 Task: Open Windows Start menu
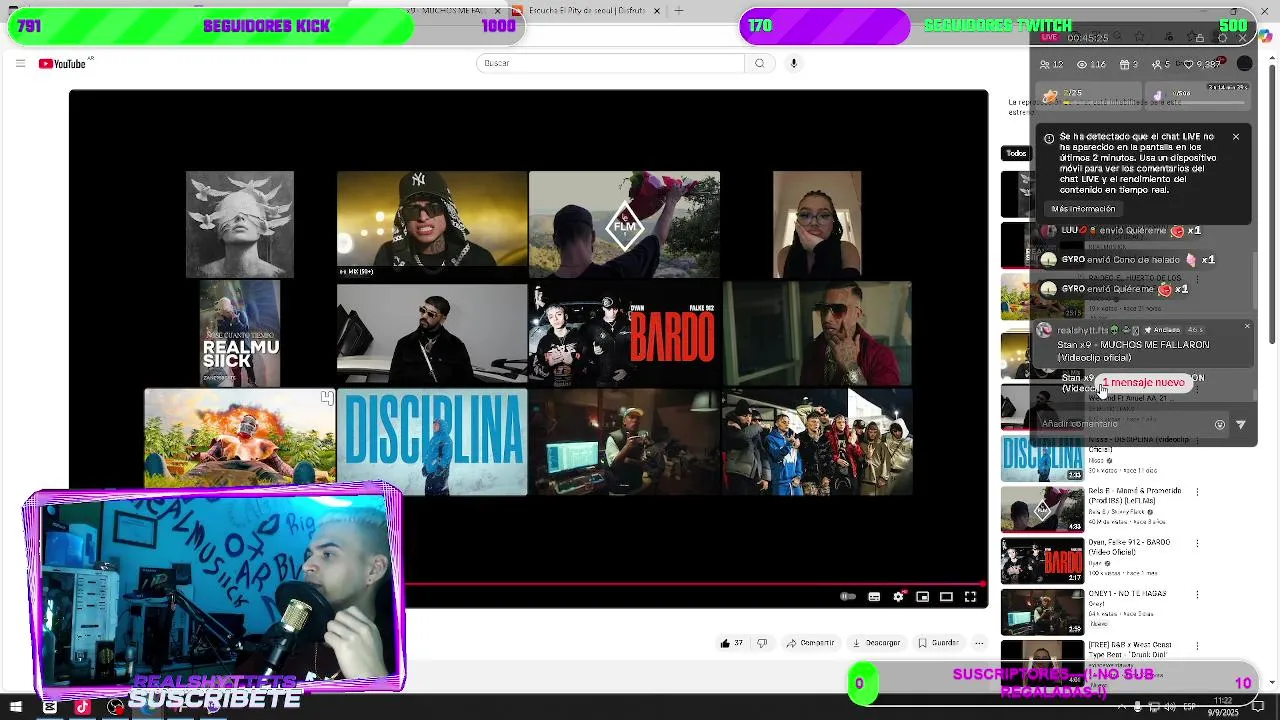tap(15, 707)
